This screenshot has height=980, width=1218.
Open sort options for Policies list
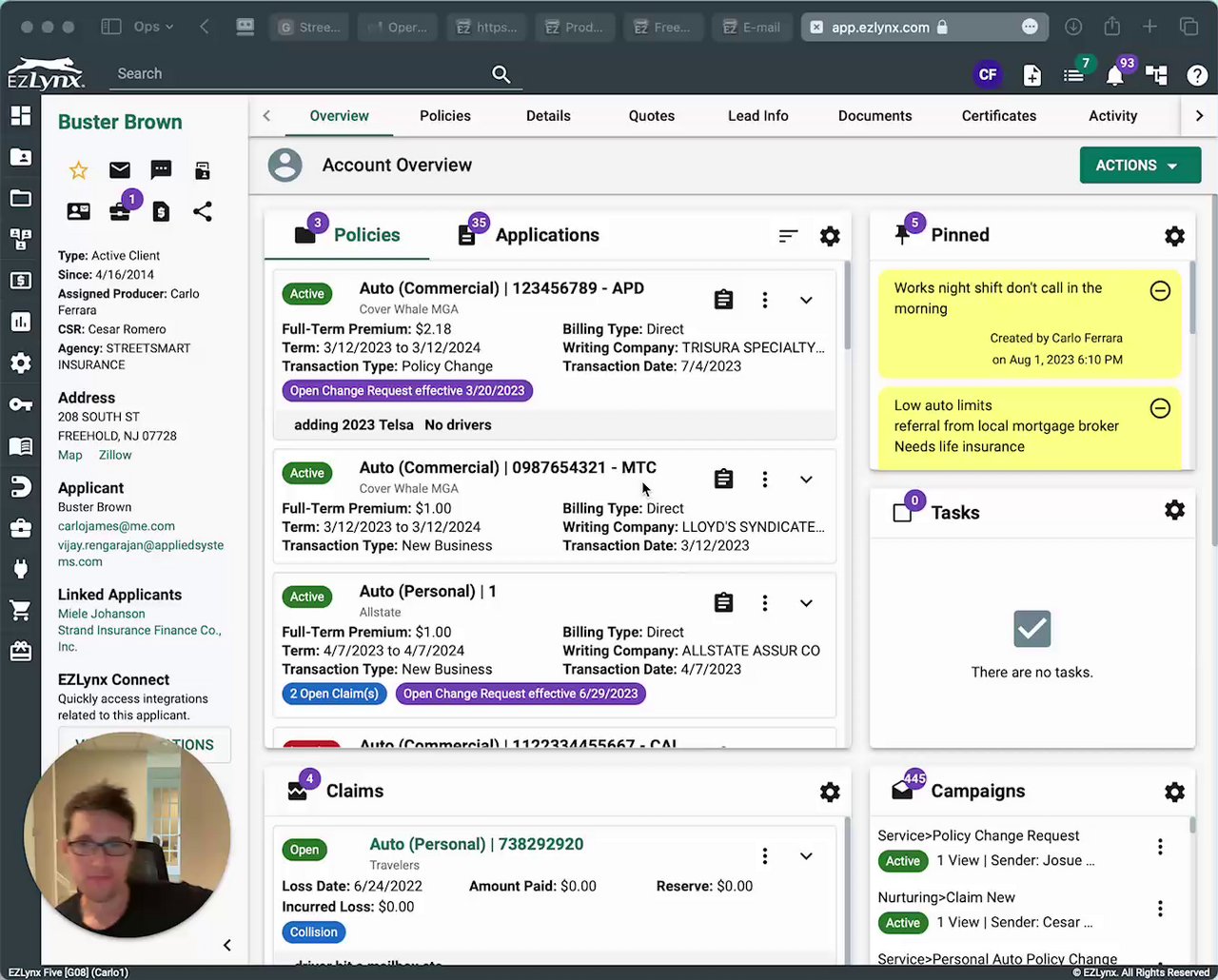pos(788,236)
